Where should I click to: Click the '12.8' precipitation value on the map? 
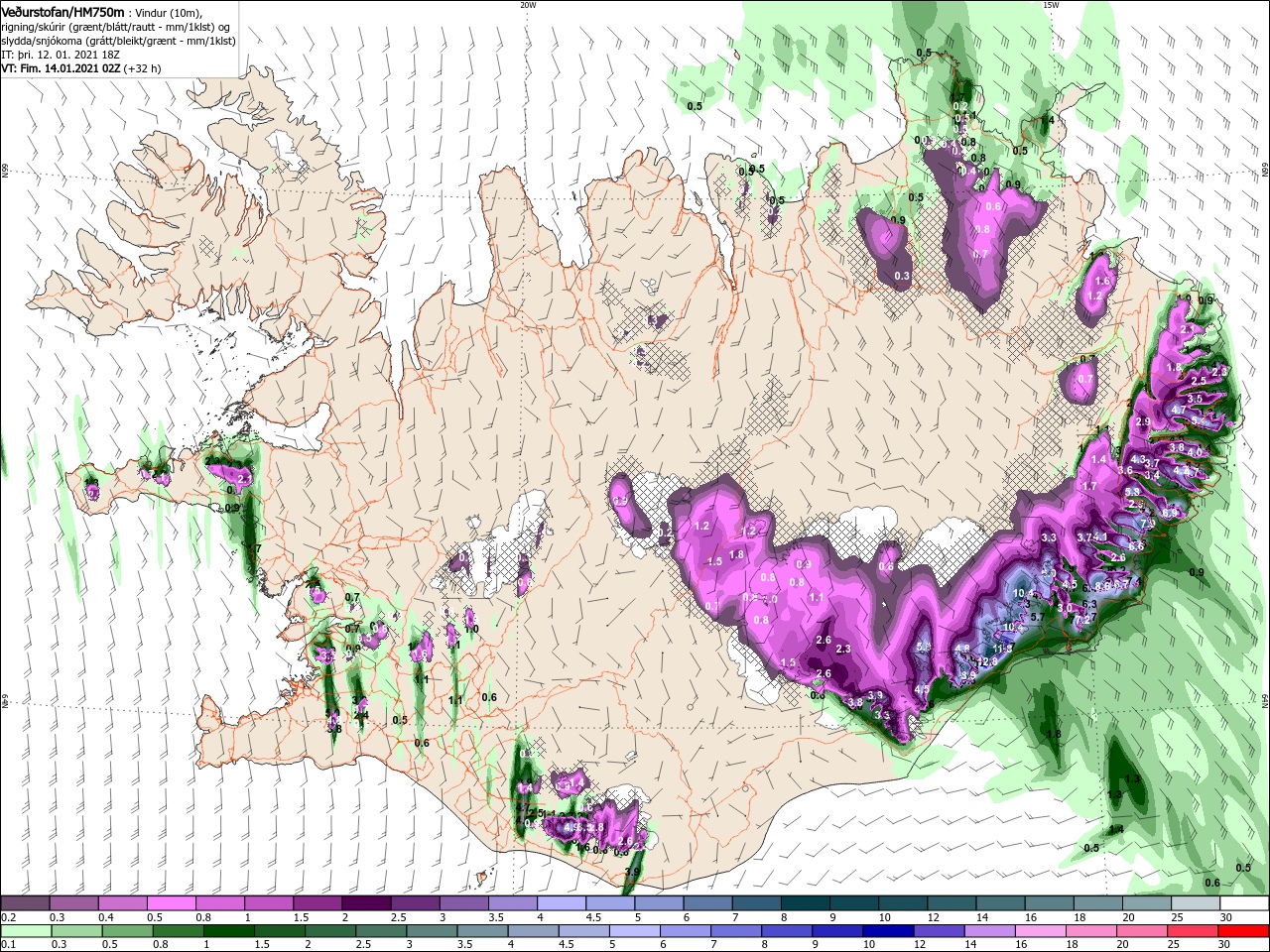click(x=986, y=661)
